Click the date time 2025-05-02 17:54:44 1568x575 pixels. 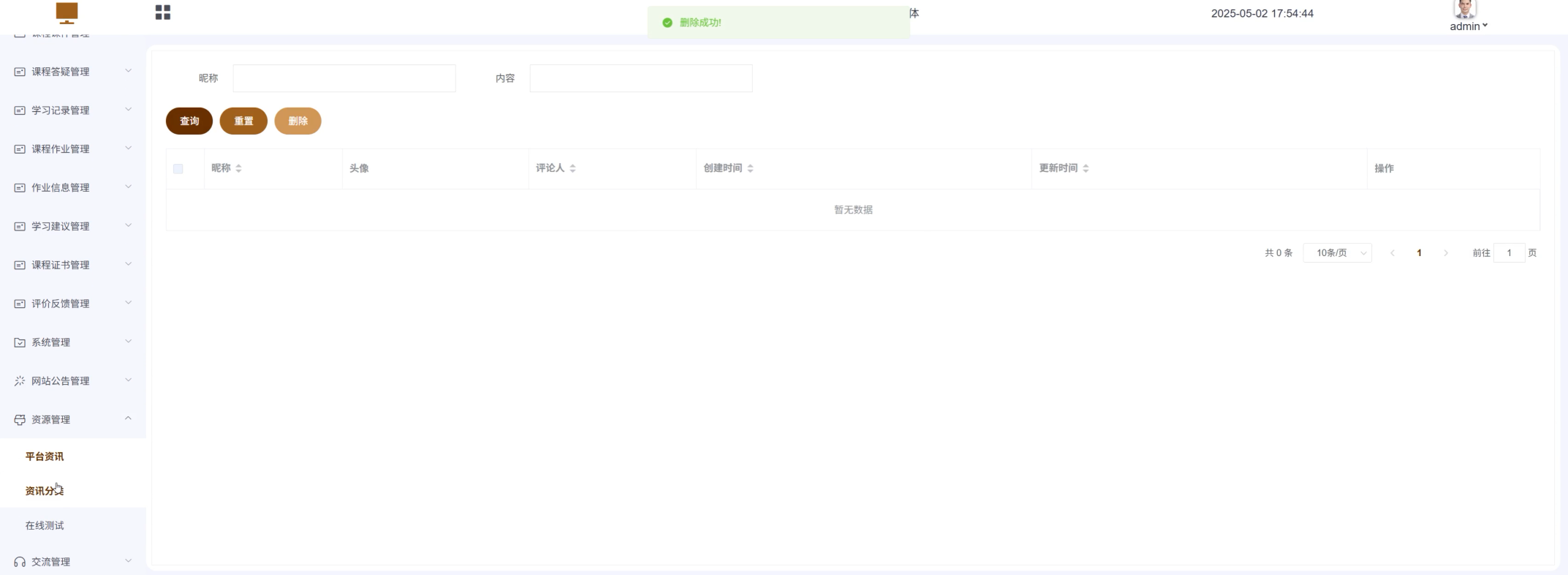tap(1262, 13)
